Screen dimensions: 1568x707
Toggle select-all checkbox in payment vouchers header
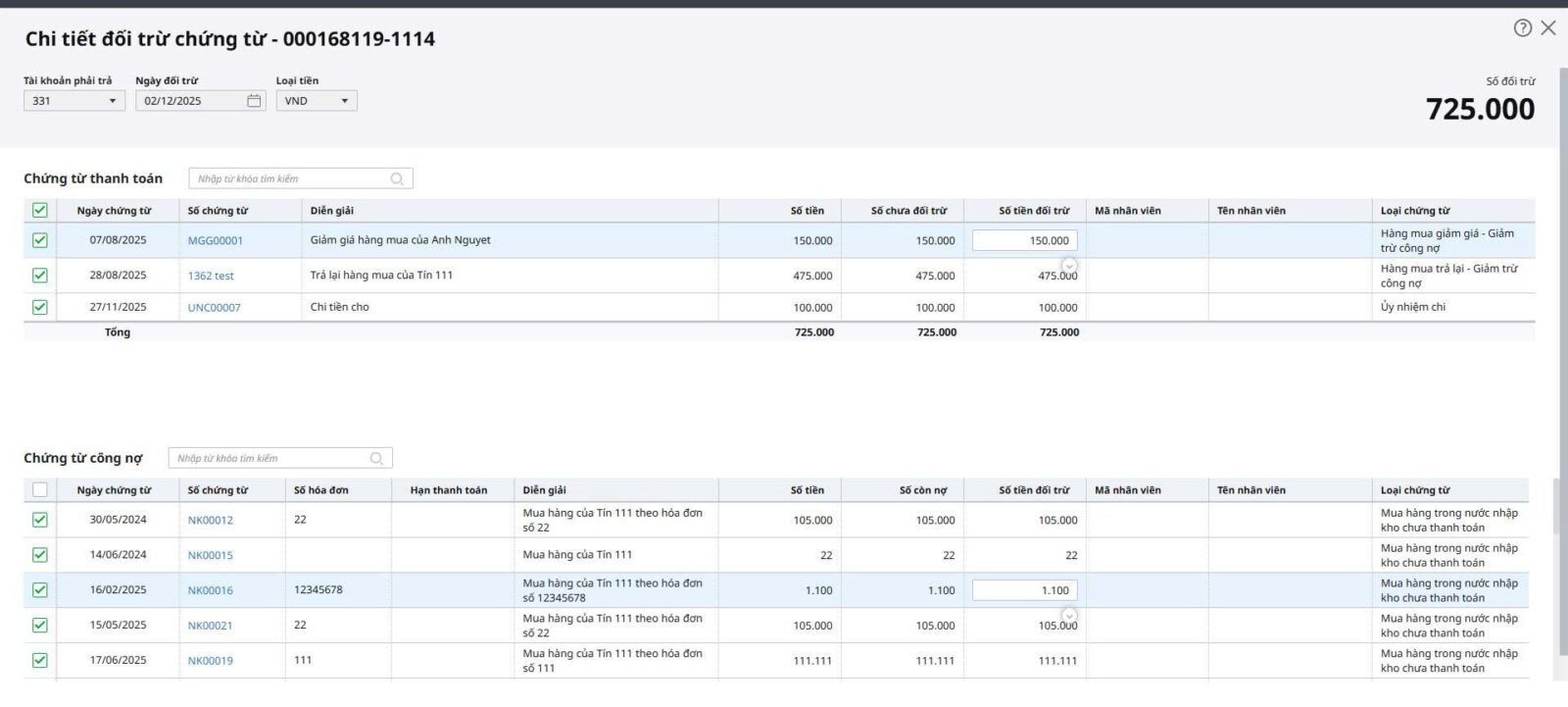point(40,211)
